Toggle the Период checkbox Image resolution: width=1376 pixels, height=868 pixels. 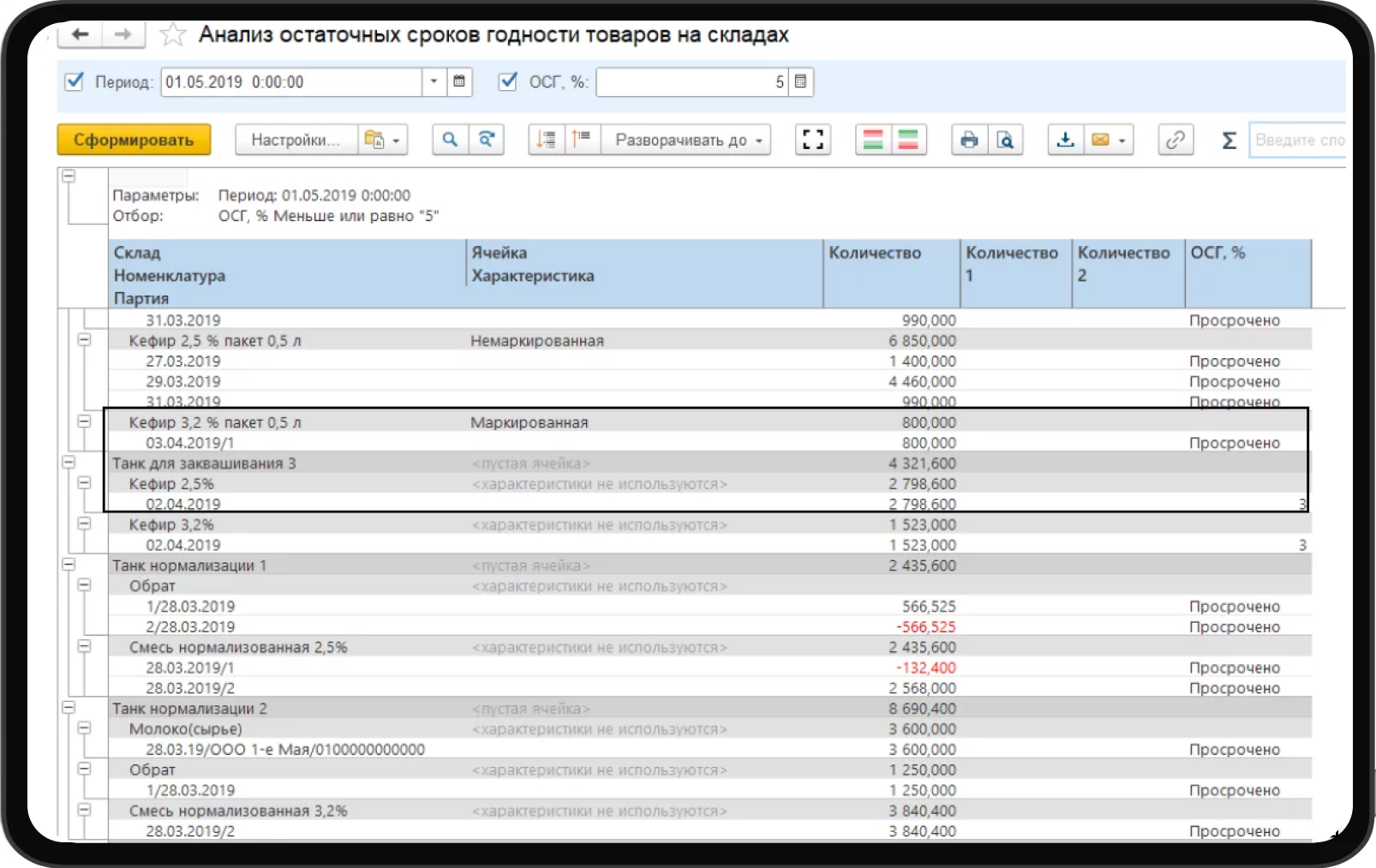pyautogui.click(x=75, y=81)
